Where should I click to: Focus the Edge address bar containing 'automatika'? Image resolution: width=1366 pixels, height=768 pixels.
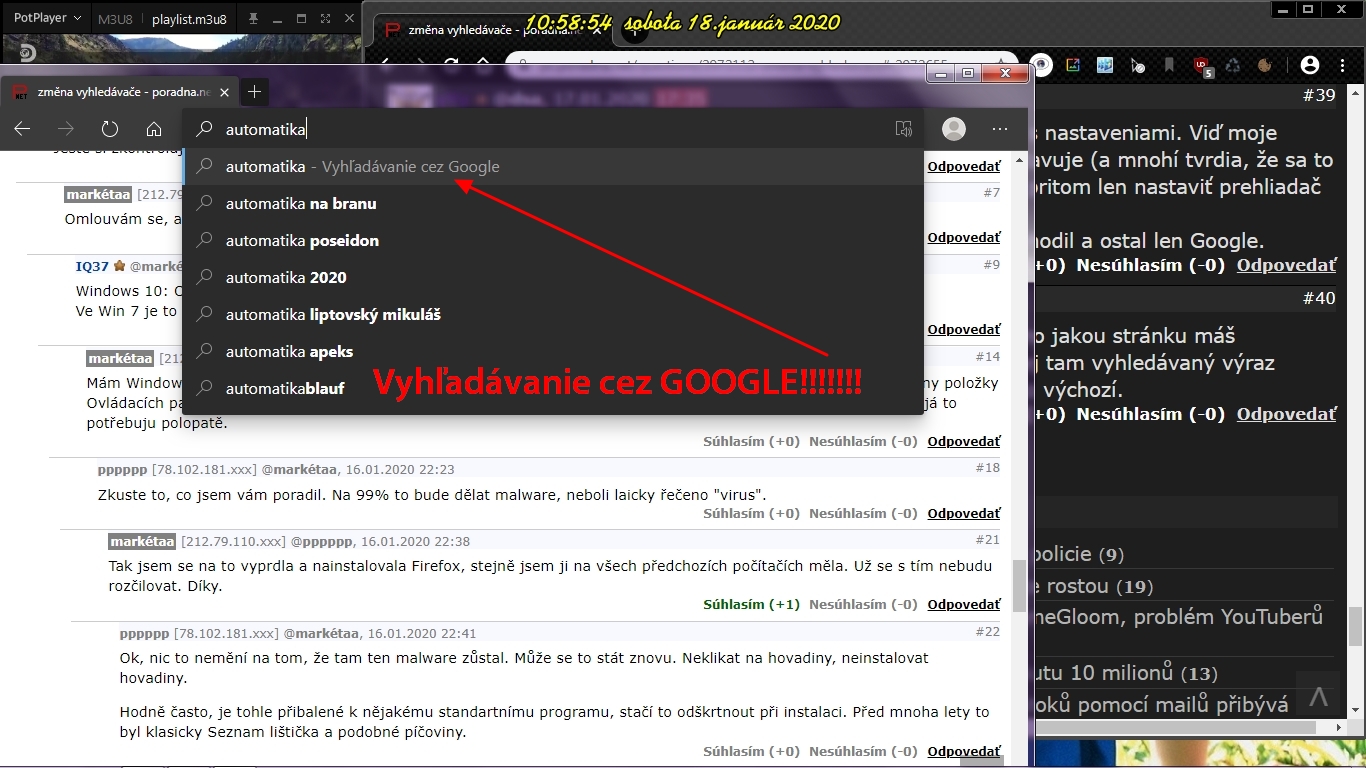[555, 129]
